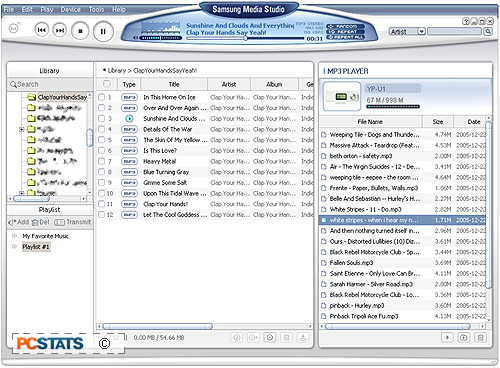The width and height of the screenshot is (500, 368).
Task: Select the ClapYourHandsSay folder in Library
Action: click(62, 97)
